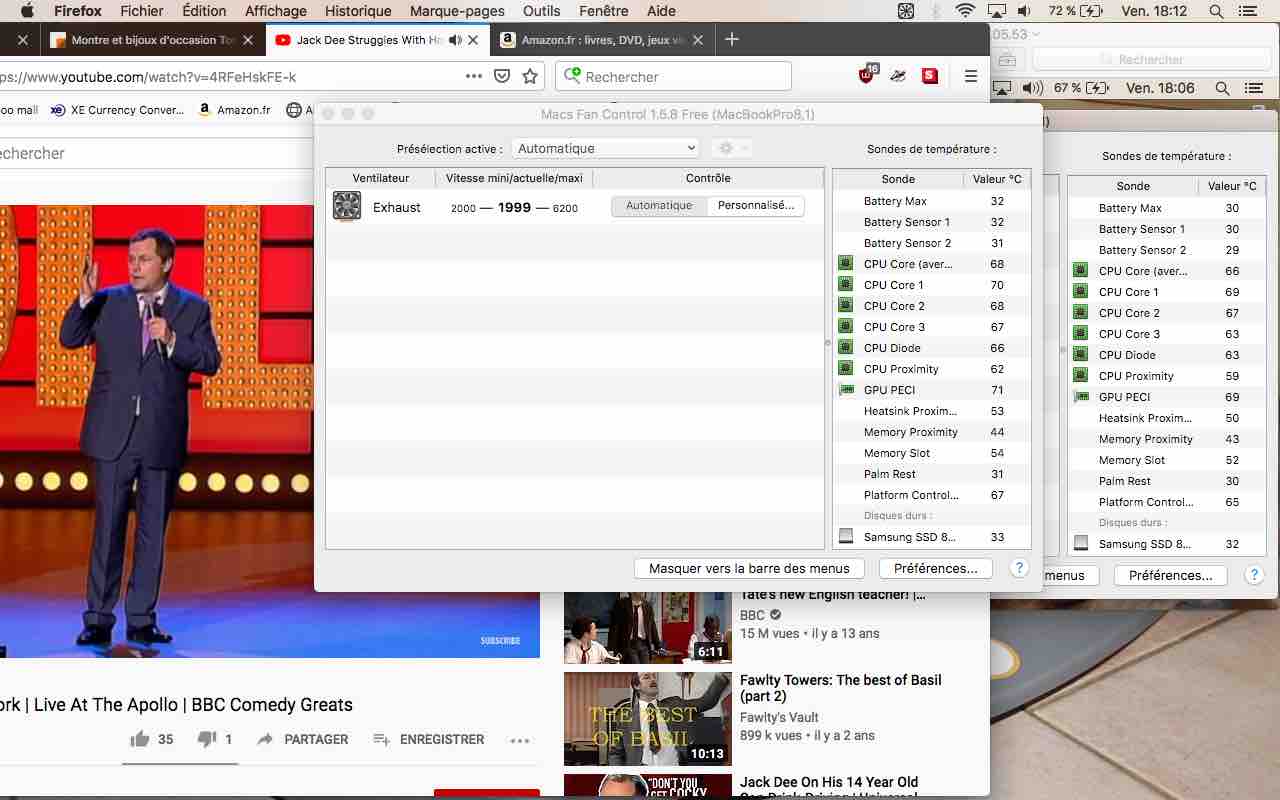Click the BBC channel name

coord(752,615)
